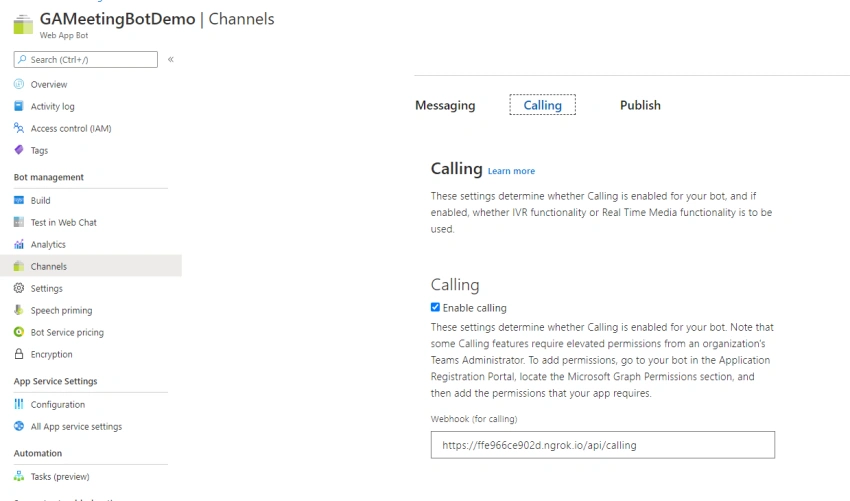The height and width of the screenshot is (501, 850).
Task: Collapse the sidebar with the double-chevron
Action: coord(171,60)
